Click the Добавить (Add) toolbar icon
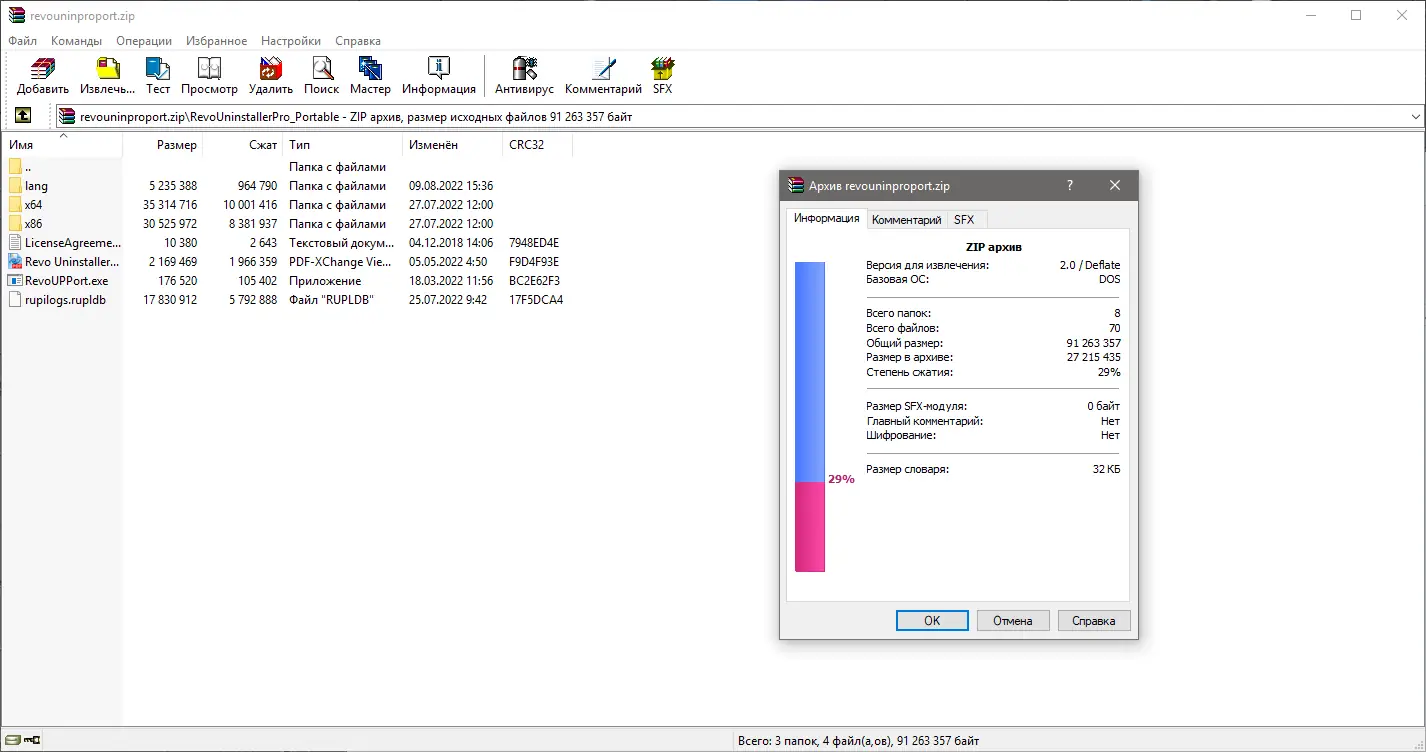This screenshot has height=752, width=1426. (x=41, y=75)
